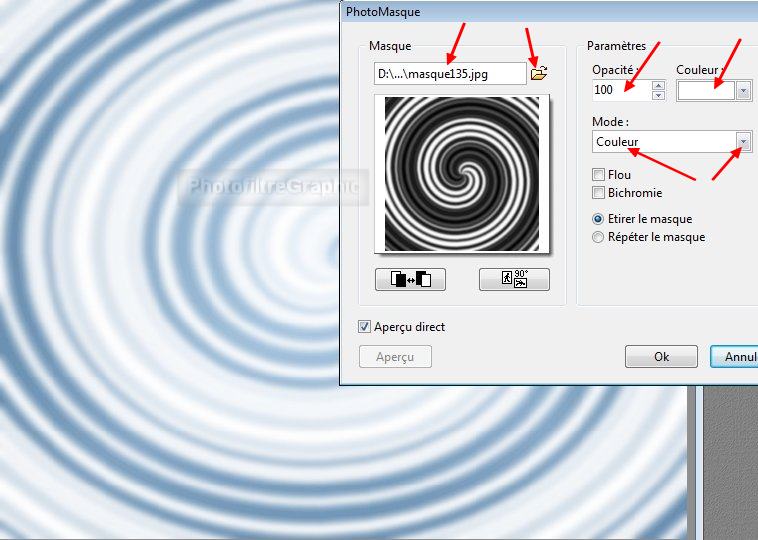
Task: Click the Annuler button
Action: 736,356
